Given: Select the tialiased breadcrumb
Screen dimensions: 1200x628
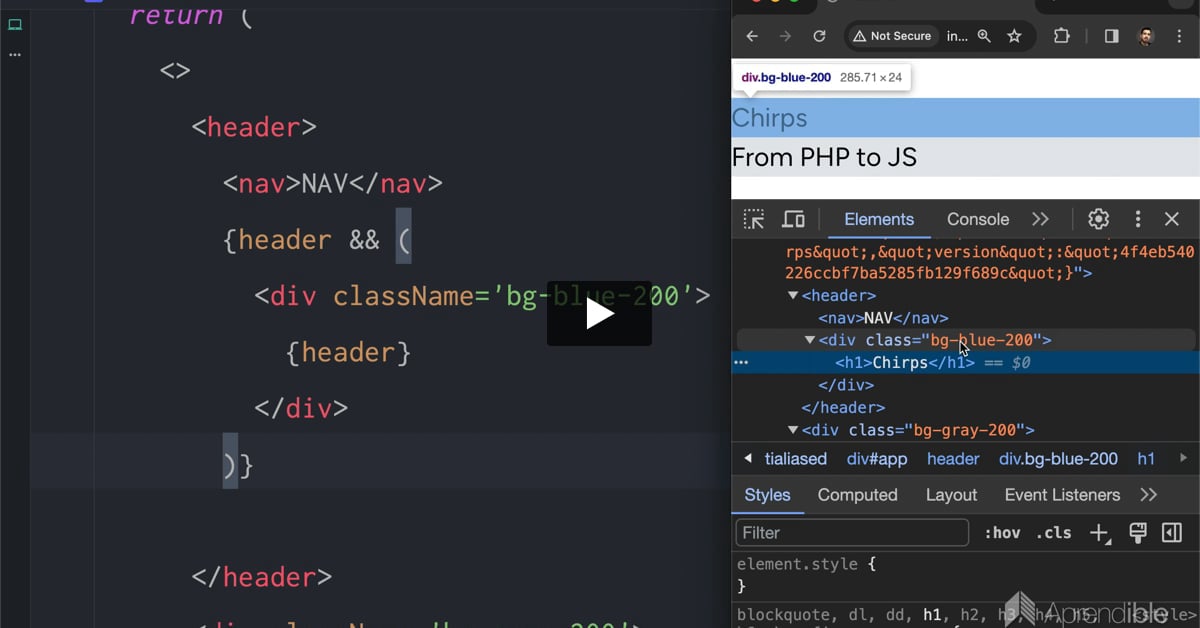Looking at the screenshot, I should [796, 459].
